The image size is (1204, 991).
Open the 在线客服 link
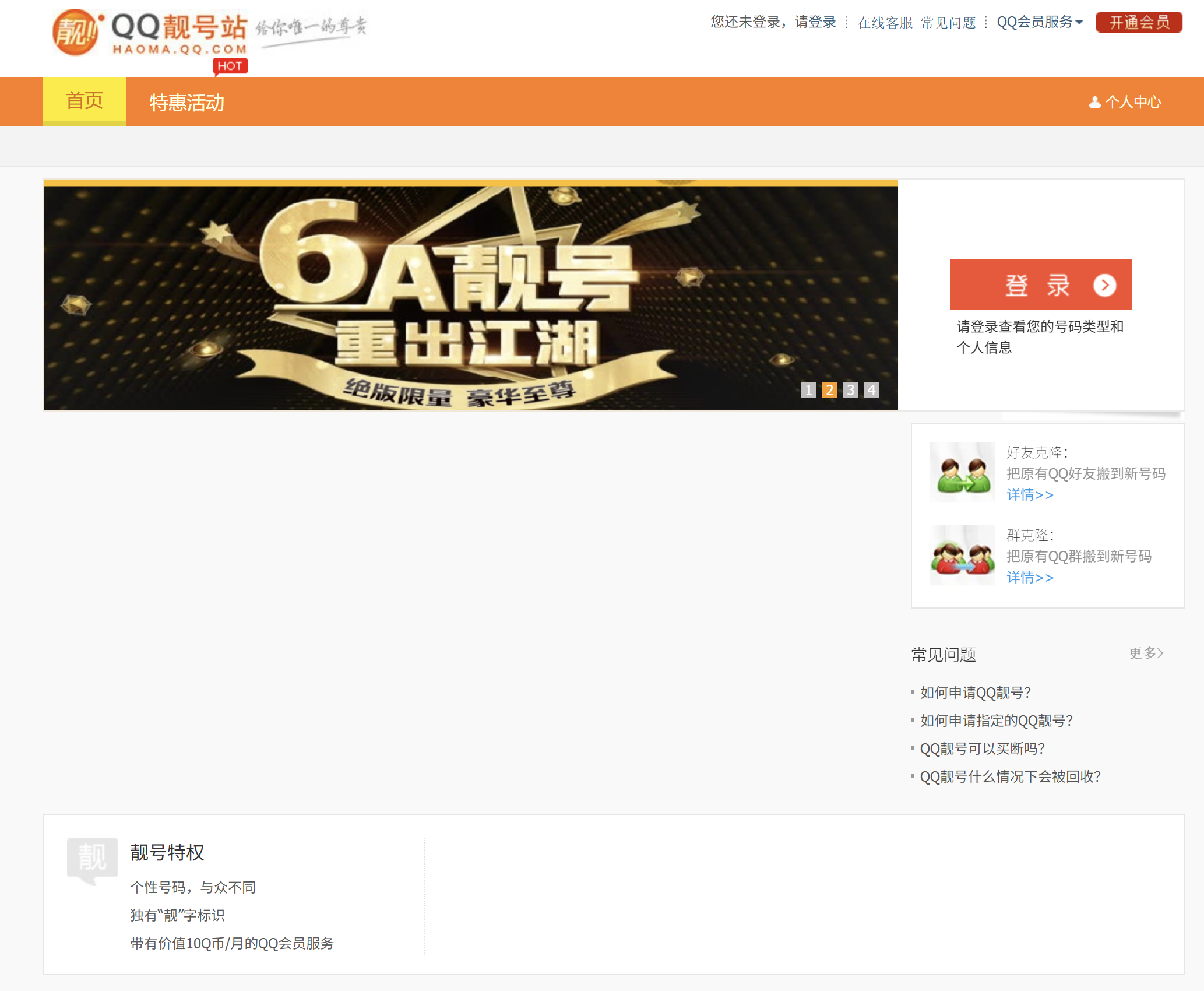[x=885, y=23]
